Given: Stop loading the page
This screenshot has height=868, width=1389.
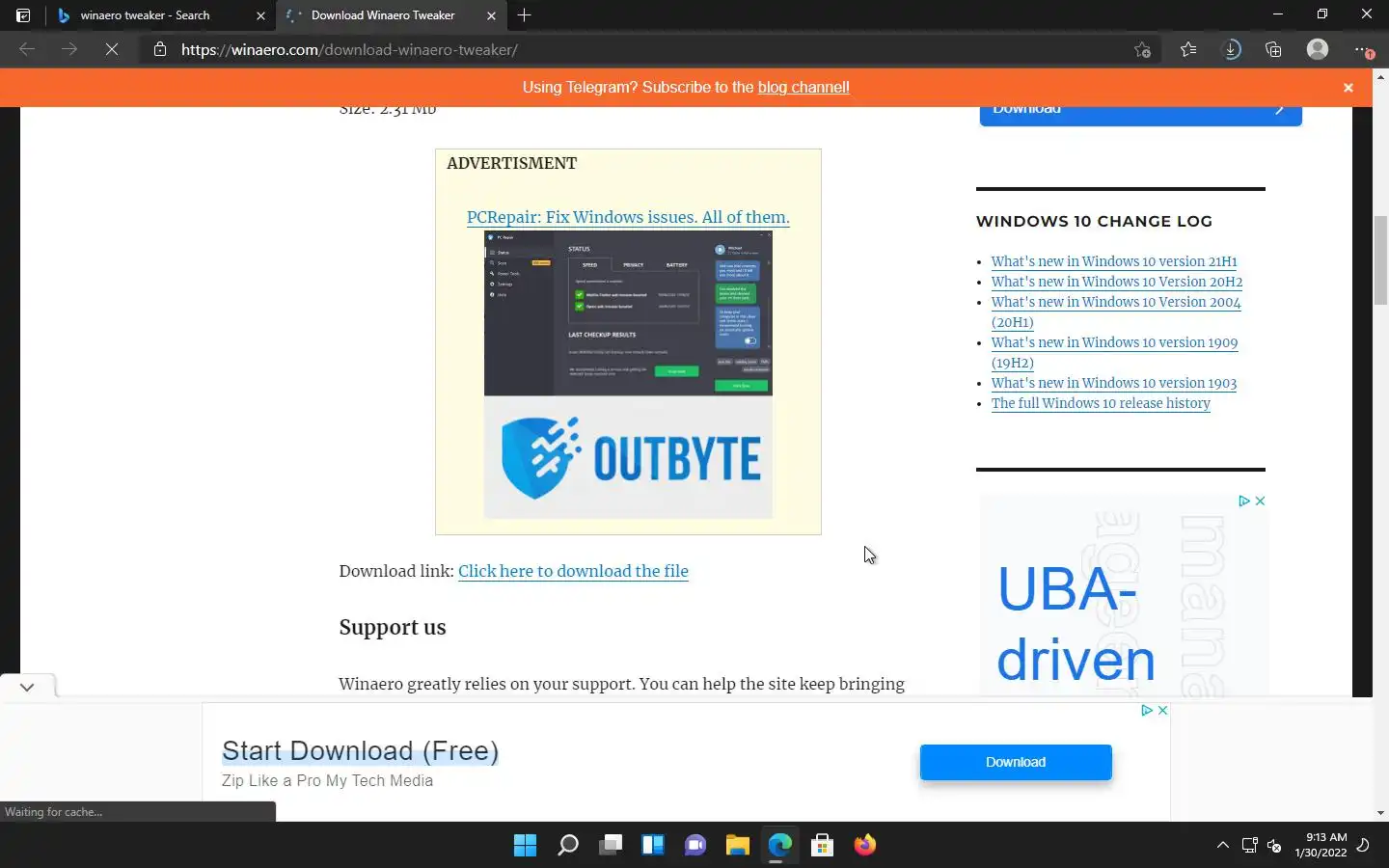Looking at the screenshot, I should click(x=112, y=49).
